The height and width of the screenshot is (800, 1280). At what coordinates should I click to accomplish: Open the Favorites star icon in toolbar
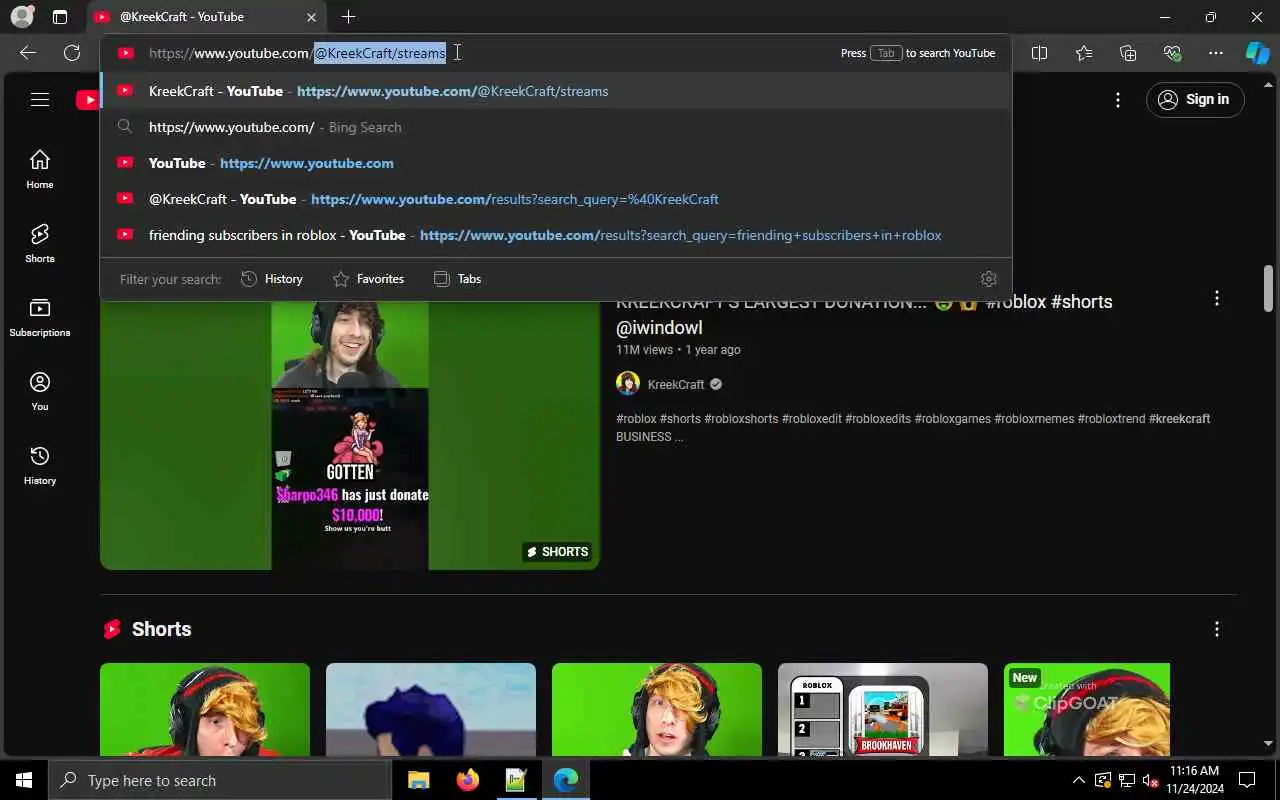click(x=1084, y=53)
